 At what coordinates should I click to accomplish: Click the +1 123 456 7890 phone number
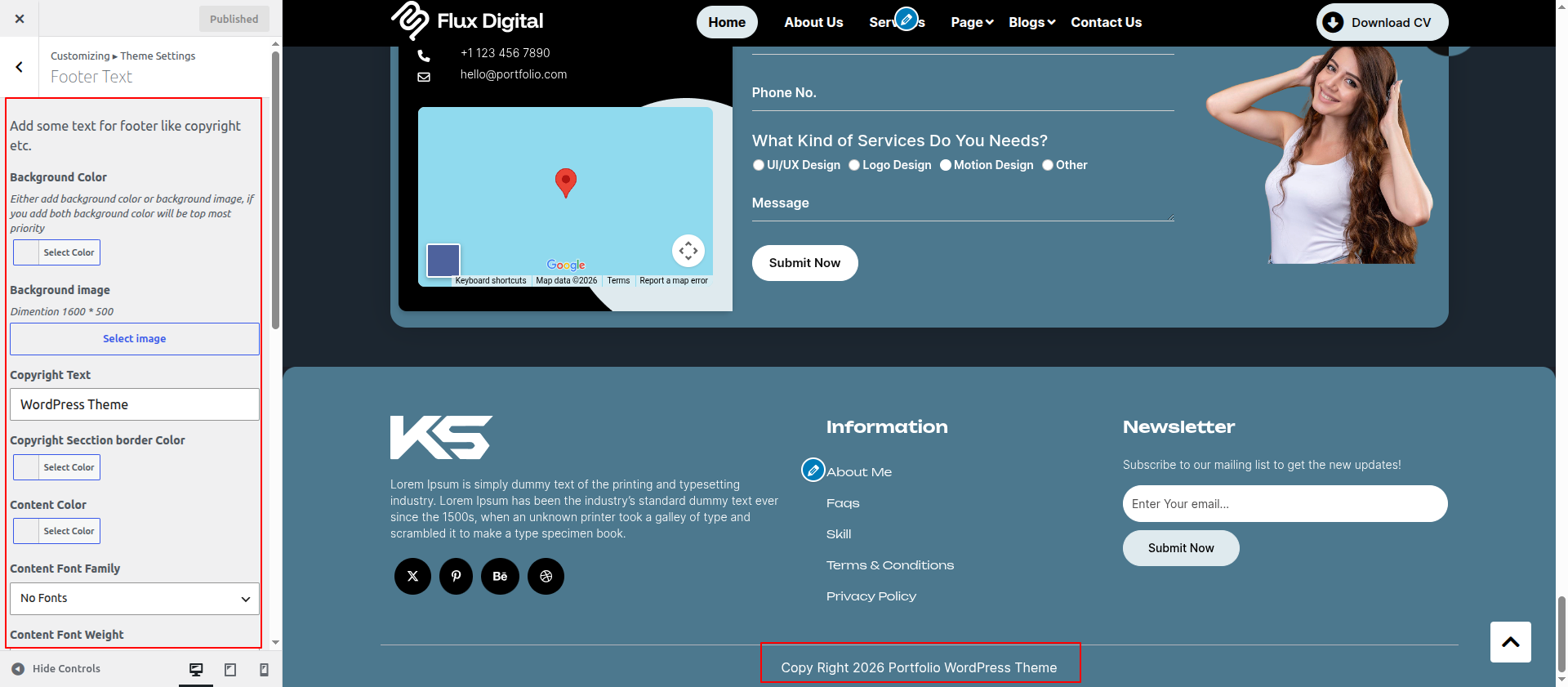[506, 53]
